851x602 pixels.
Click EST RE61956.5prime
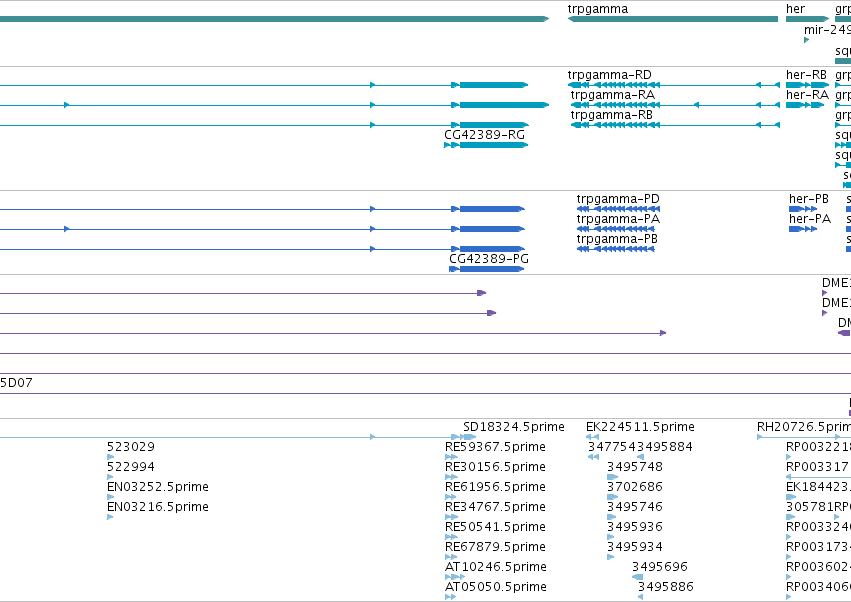(x=495, y=487)
